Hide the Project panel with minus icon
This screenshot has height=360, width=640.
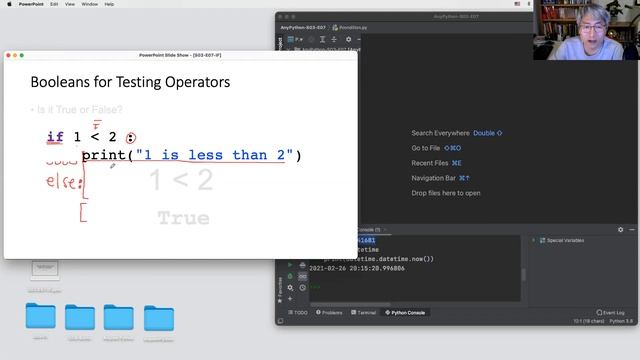coord(358,39)
